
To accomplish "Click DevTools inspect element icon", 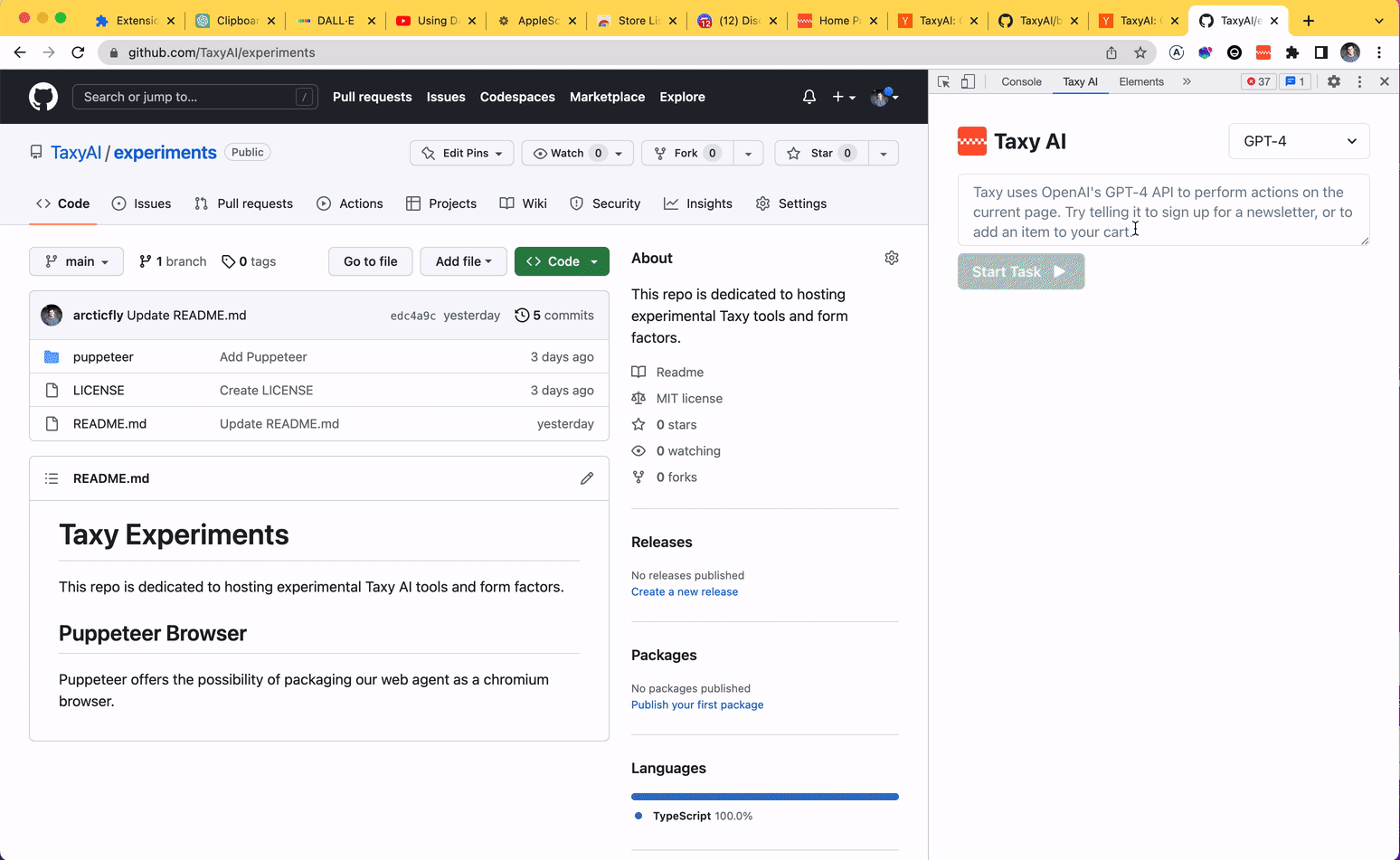I will coord(943,81).
